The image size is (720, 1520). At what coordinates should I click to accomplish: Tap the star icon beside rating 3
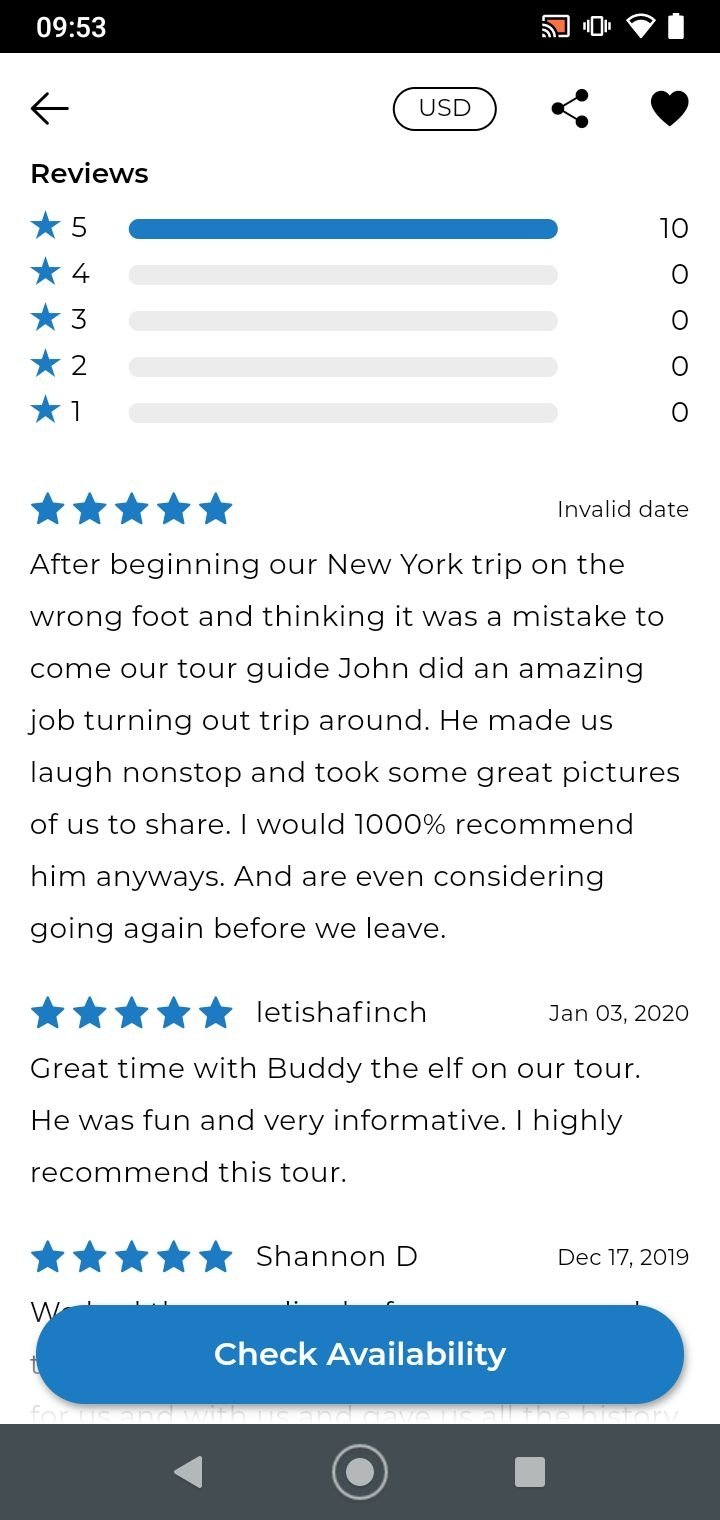(45, 318)
